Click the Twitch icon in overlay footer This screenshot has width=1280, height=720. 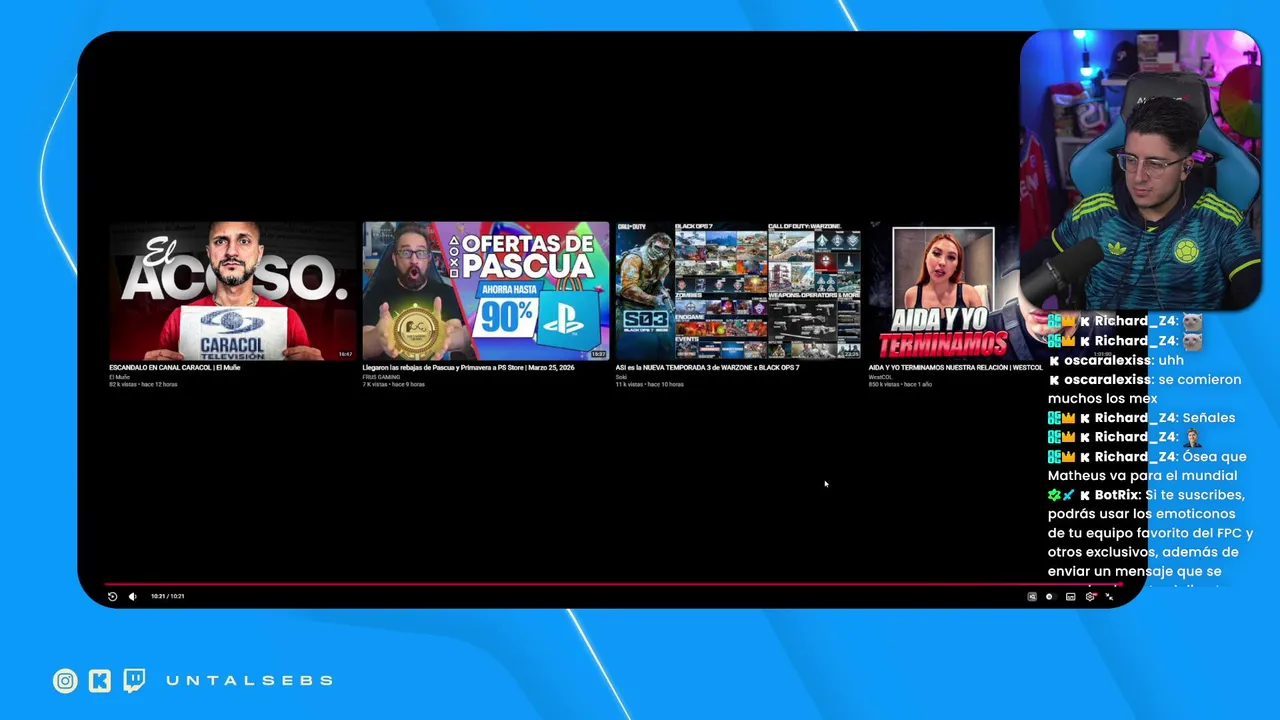click(x=134, y=681)
